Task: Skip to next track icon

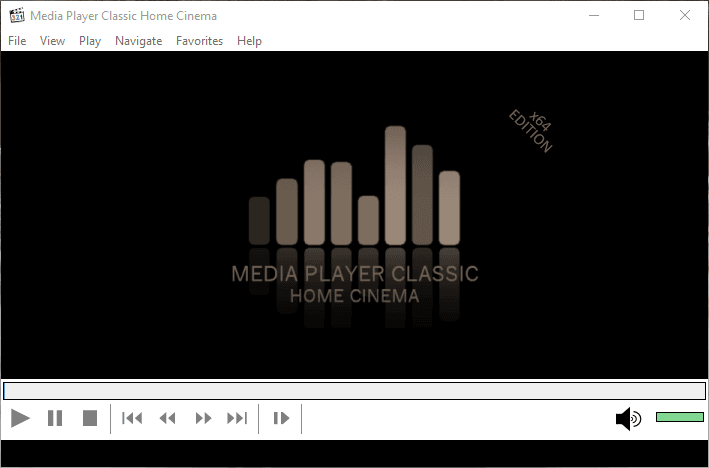Action: (x=237, y=418)
